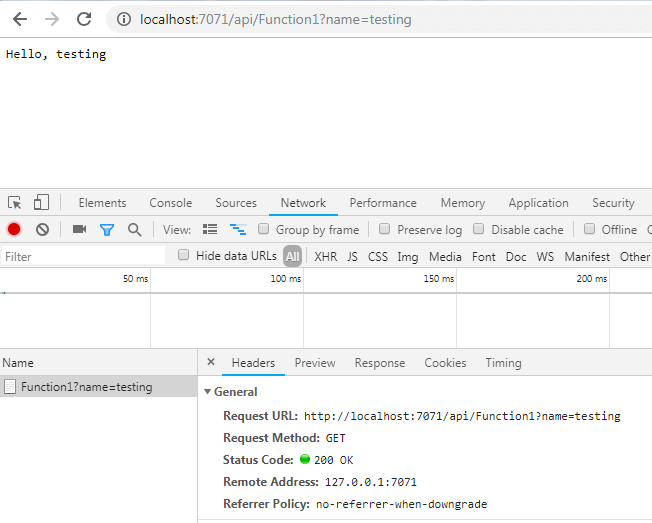
Task: Click the network Filter text box
Action: [84, 256]
